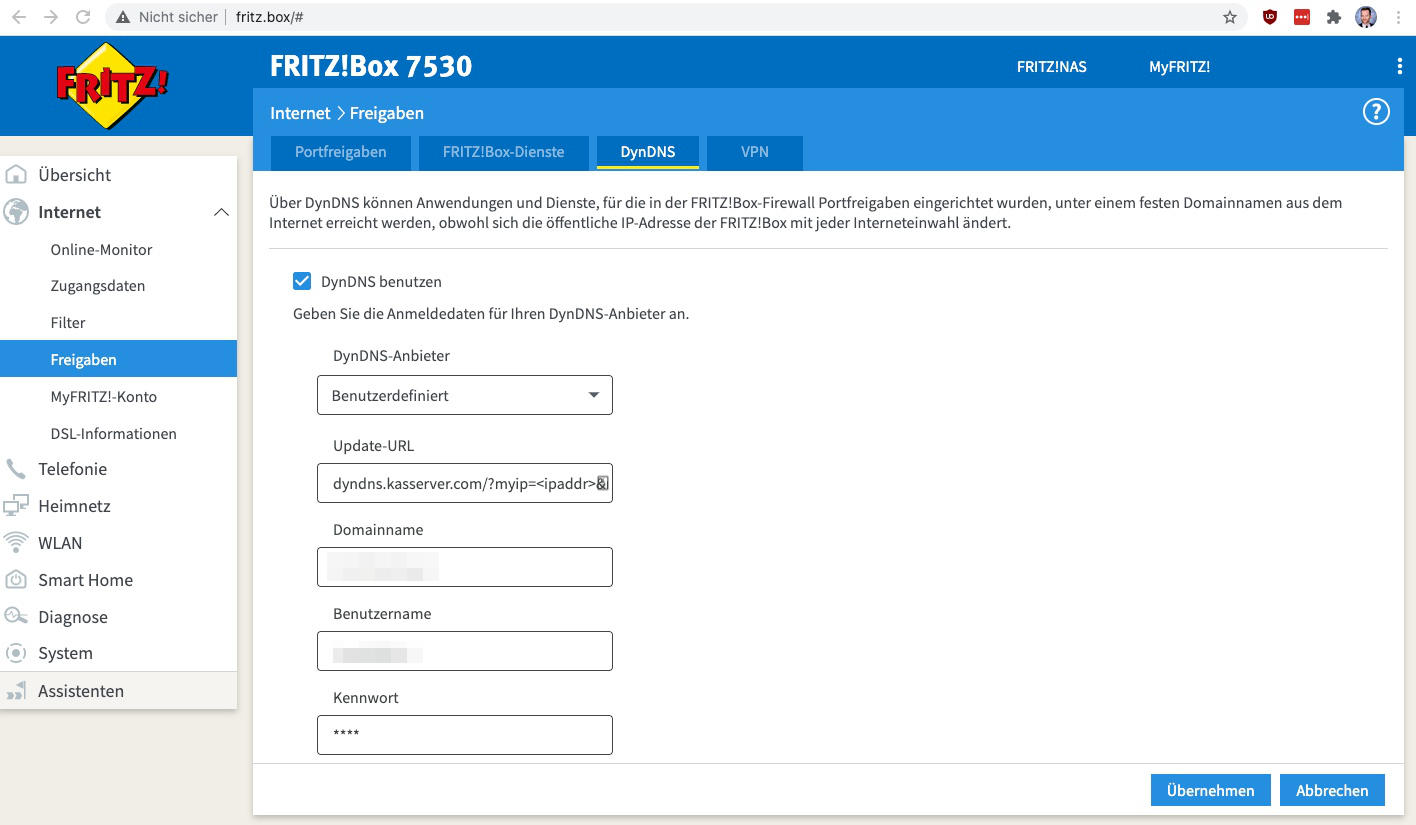Uncheck DynDNS benutzen checkbox
1416x825 pixels.
pos(302,282)
